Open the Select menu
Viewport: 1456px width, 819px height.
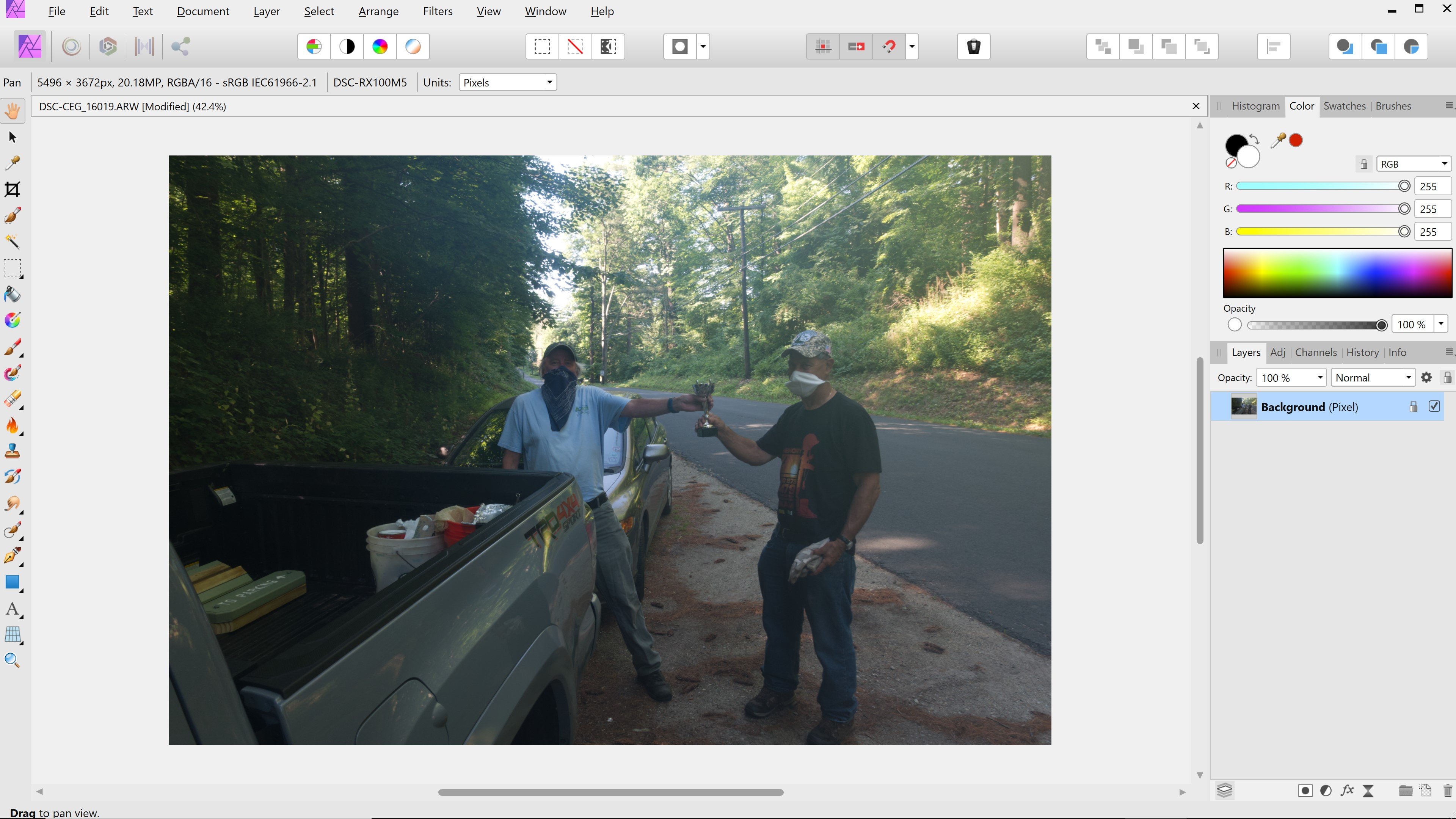(x=319, y=11)
